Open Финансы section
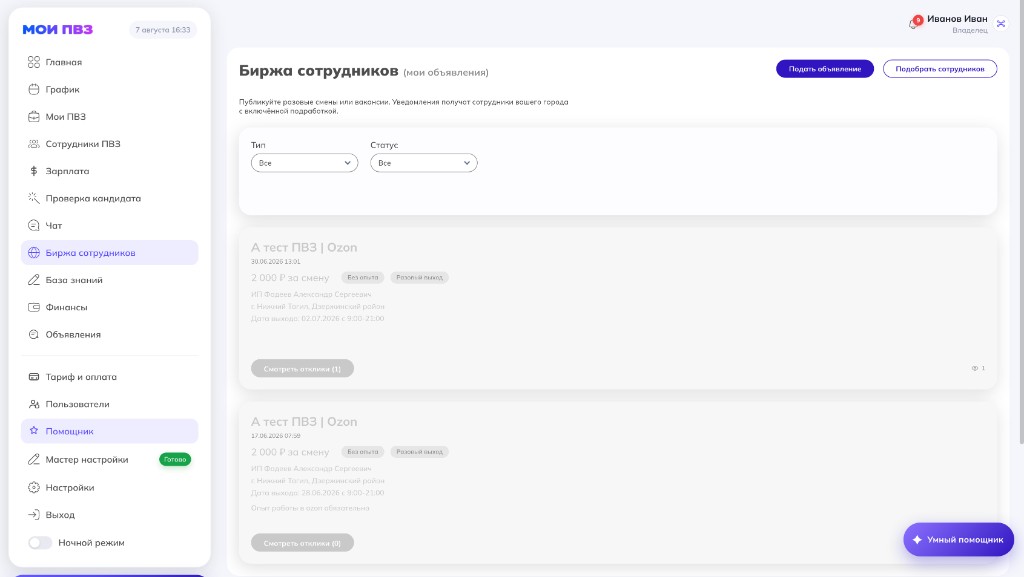This screenshot has height=577, width=1024. [x=110, y=307]
